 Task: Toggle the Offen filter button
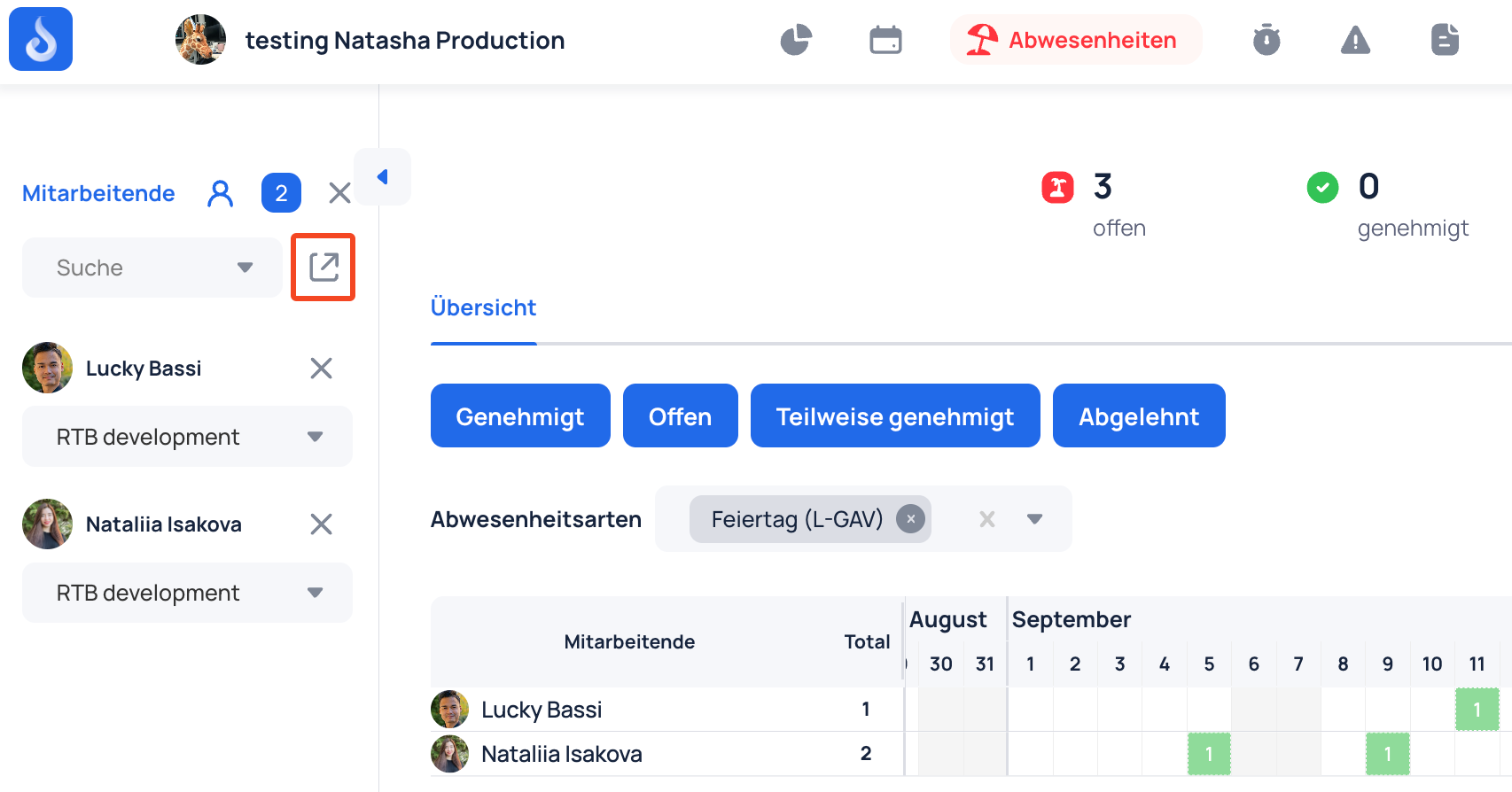(680, 415)
